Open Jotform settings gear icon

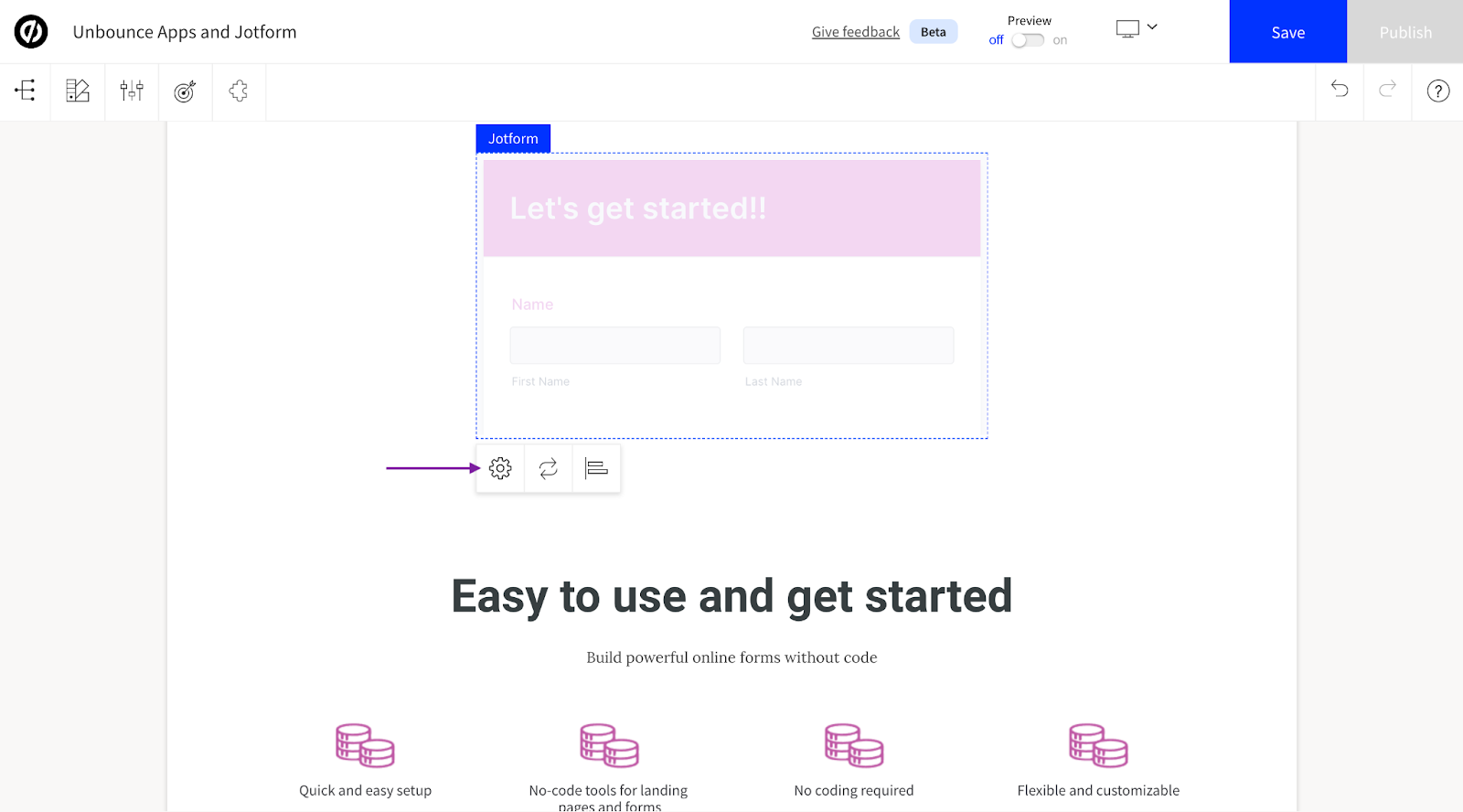pyautogui.click(x=500, y=468)
